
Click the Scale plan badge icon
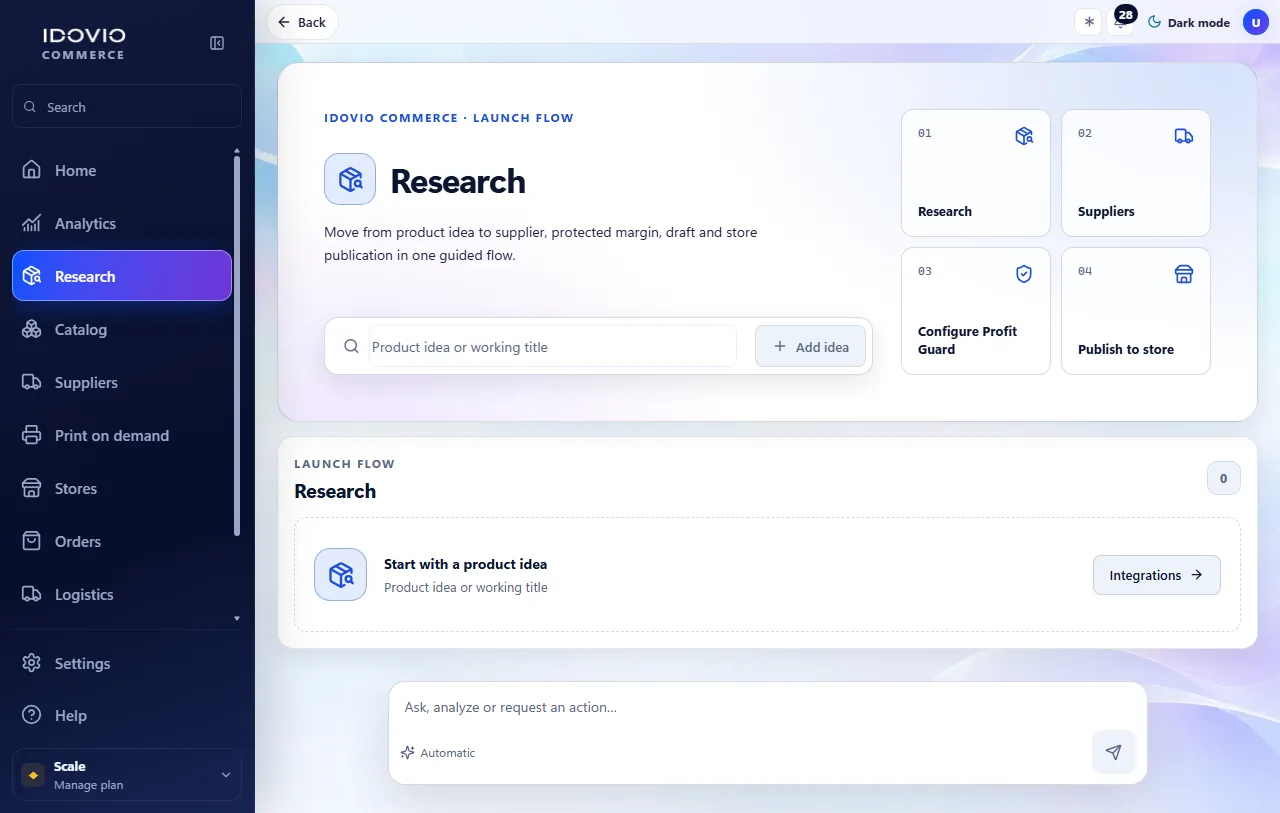tap(34, 775)
